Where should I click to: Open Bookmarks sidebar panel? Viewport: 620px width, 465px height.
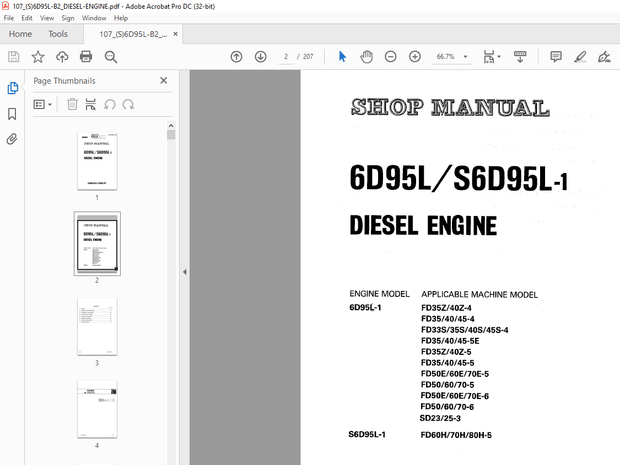pos(12,114)
